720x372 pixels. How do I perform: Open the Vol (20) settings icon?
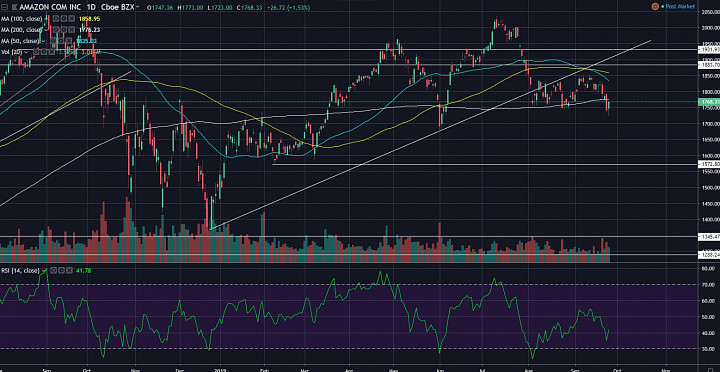point(44,52)
